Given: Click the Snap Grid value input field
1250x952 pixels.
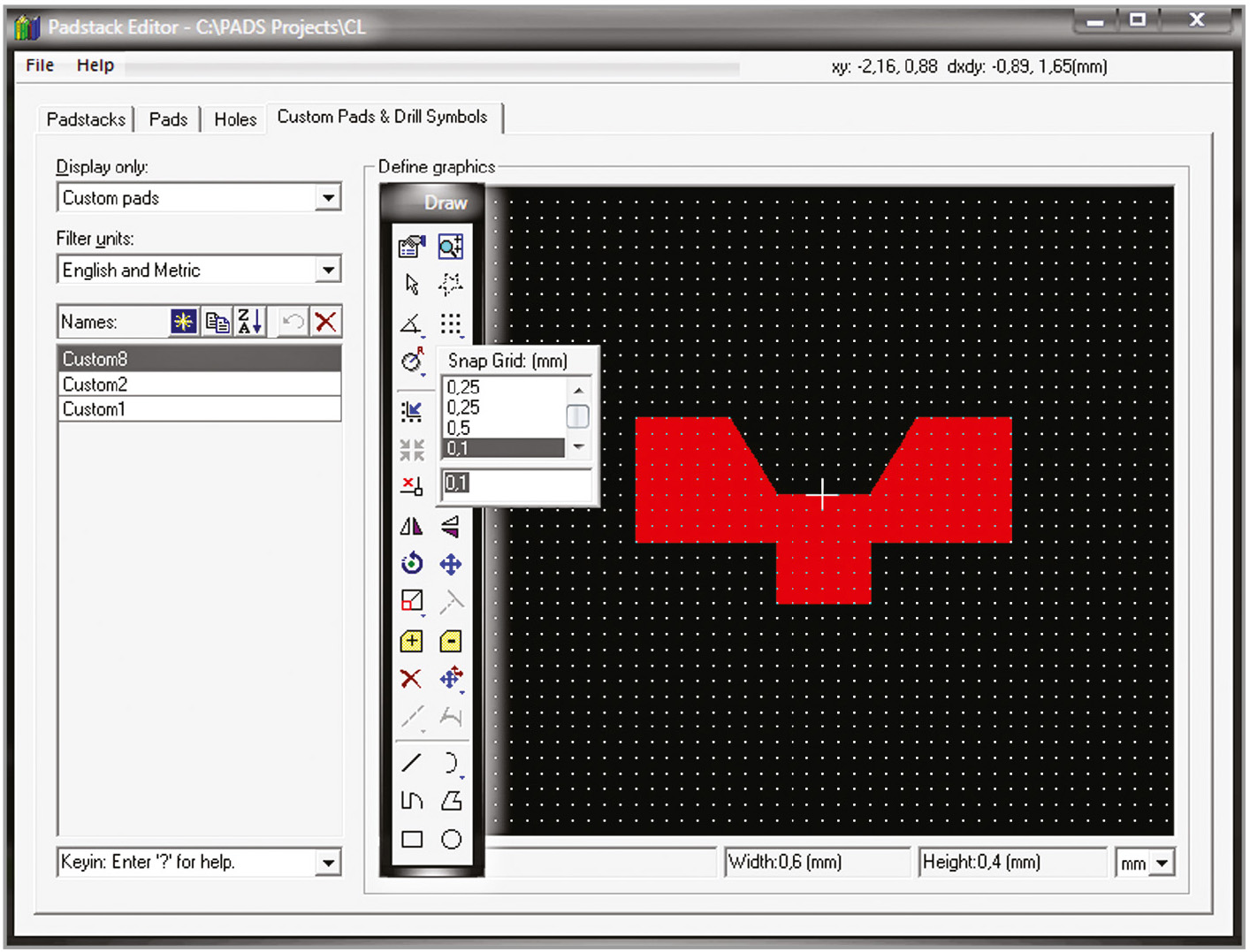Looking at the screenshot, I should [517, 483].
